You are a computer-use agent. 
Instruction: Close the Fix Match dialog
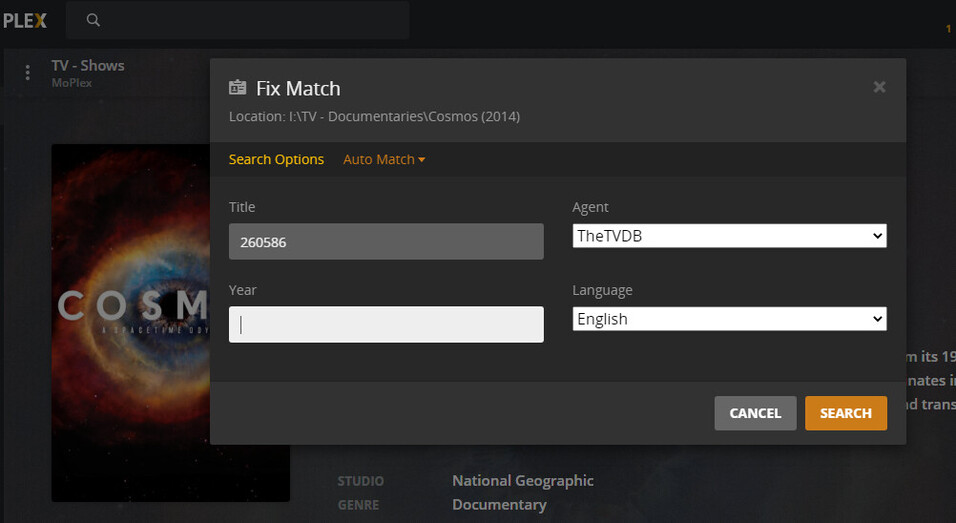click(879, 87)
